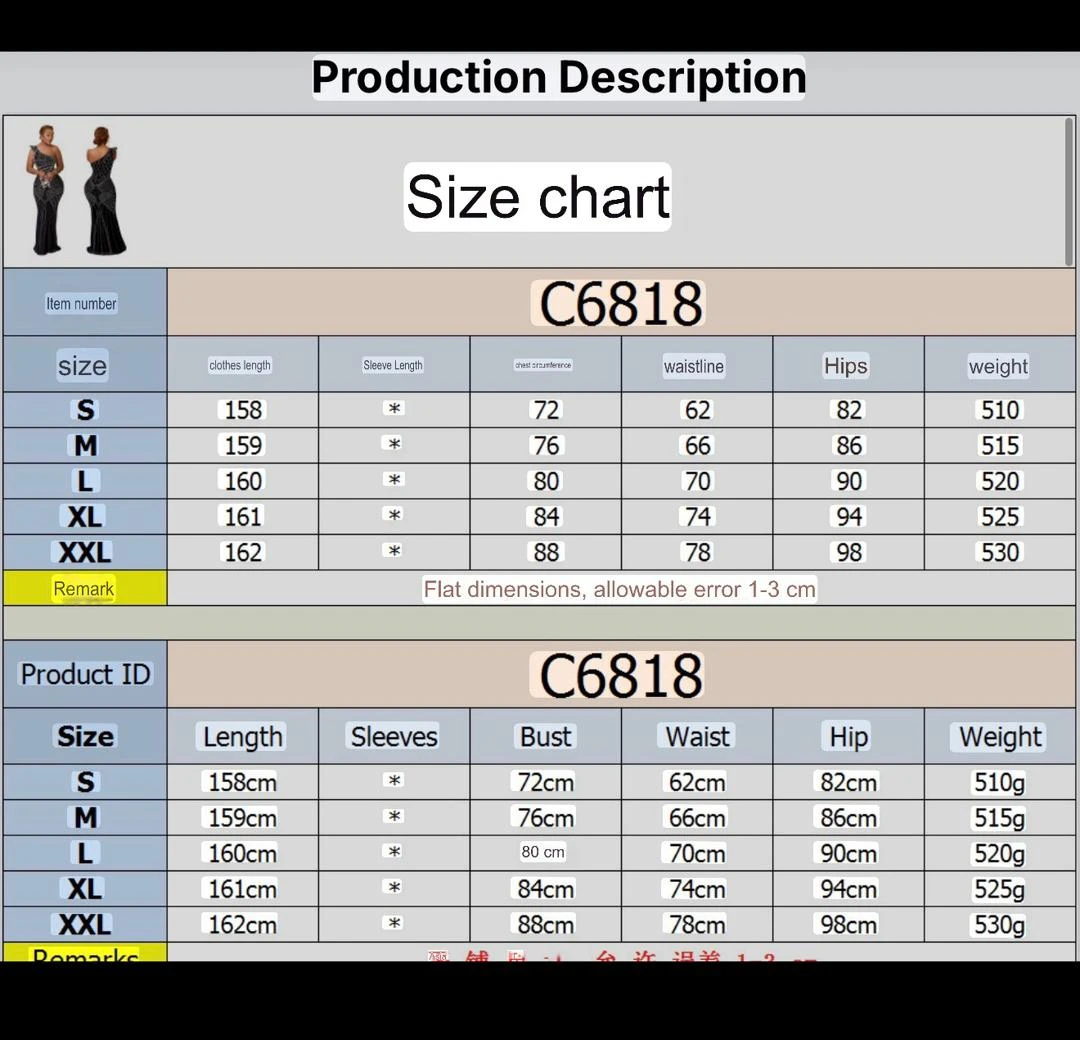Select the 'waistline' column header

(x=693, y=366)
